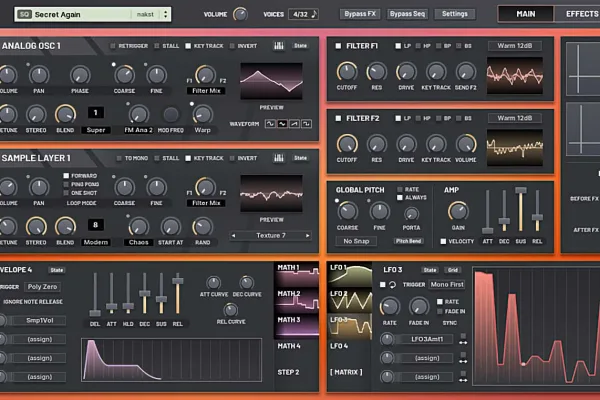600x400 pixels.
Task: Open the Poly Zero trigger dropdown
Action: [x=42, y=287]
